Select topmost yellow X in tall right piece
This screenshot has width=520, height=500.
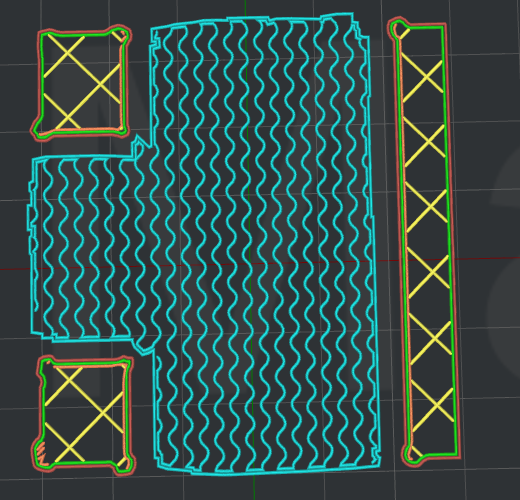[422, 77]
